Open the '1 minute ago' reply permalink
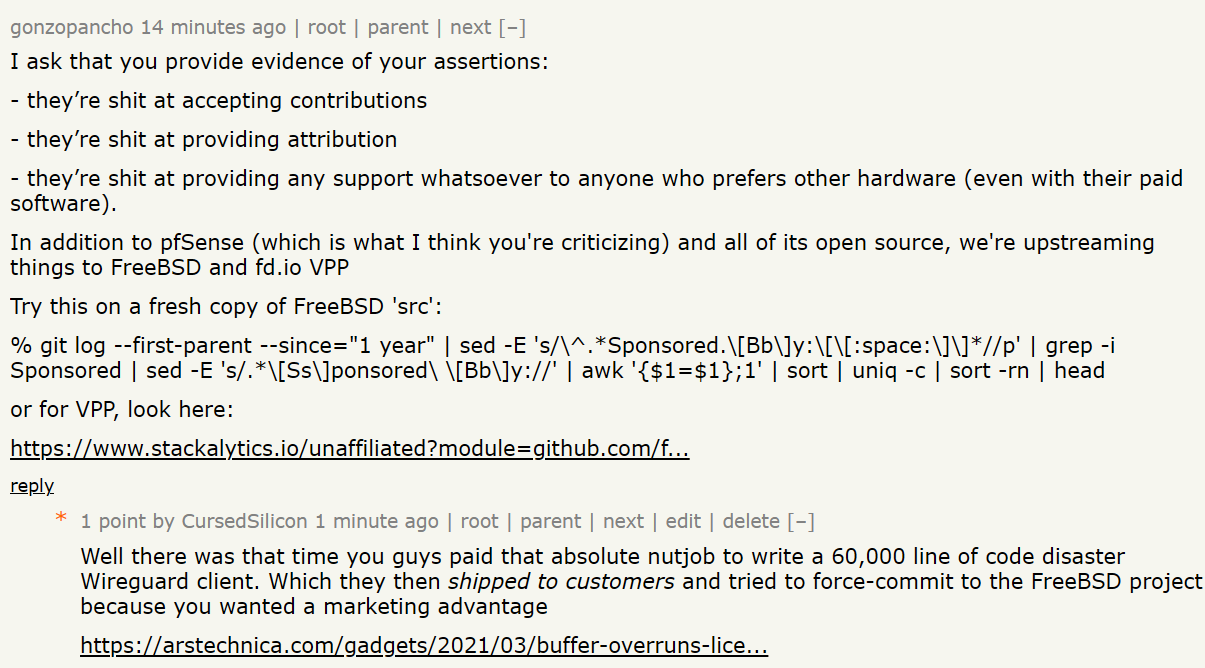Image resolution: width=1205 pixels, height=668 pixels. pyautogui.click(x=377, y=521)
